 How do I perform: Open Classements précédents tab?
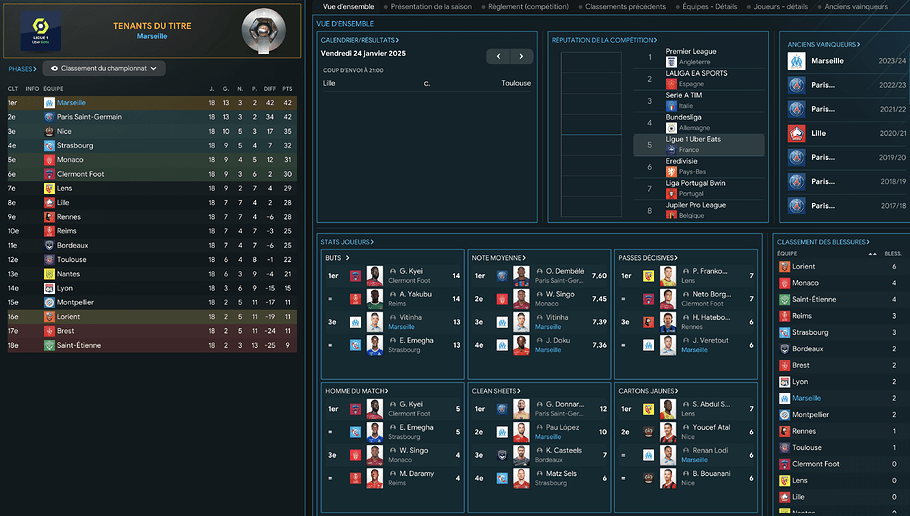tap(625, 7)
